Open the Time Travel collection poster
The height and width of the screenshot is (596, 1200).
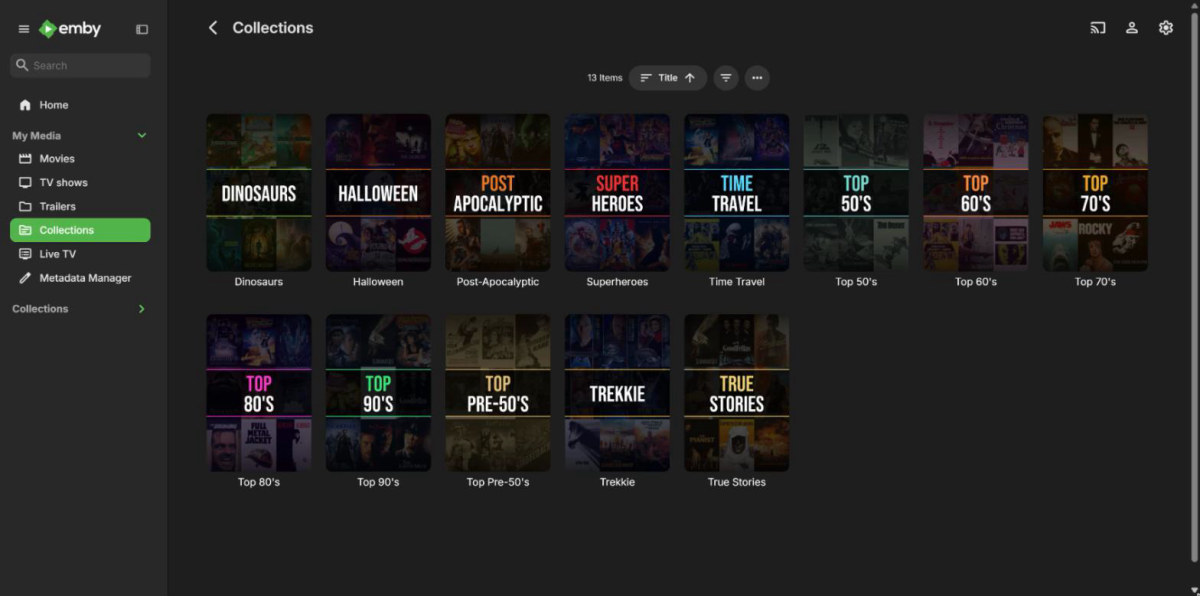coord(737,192)
